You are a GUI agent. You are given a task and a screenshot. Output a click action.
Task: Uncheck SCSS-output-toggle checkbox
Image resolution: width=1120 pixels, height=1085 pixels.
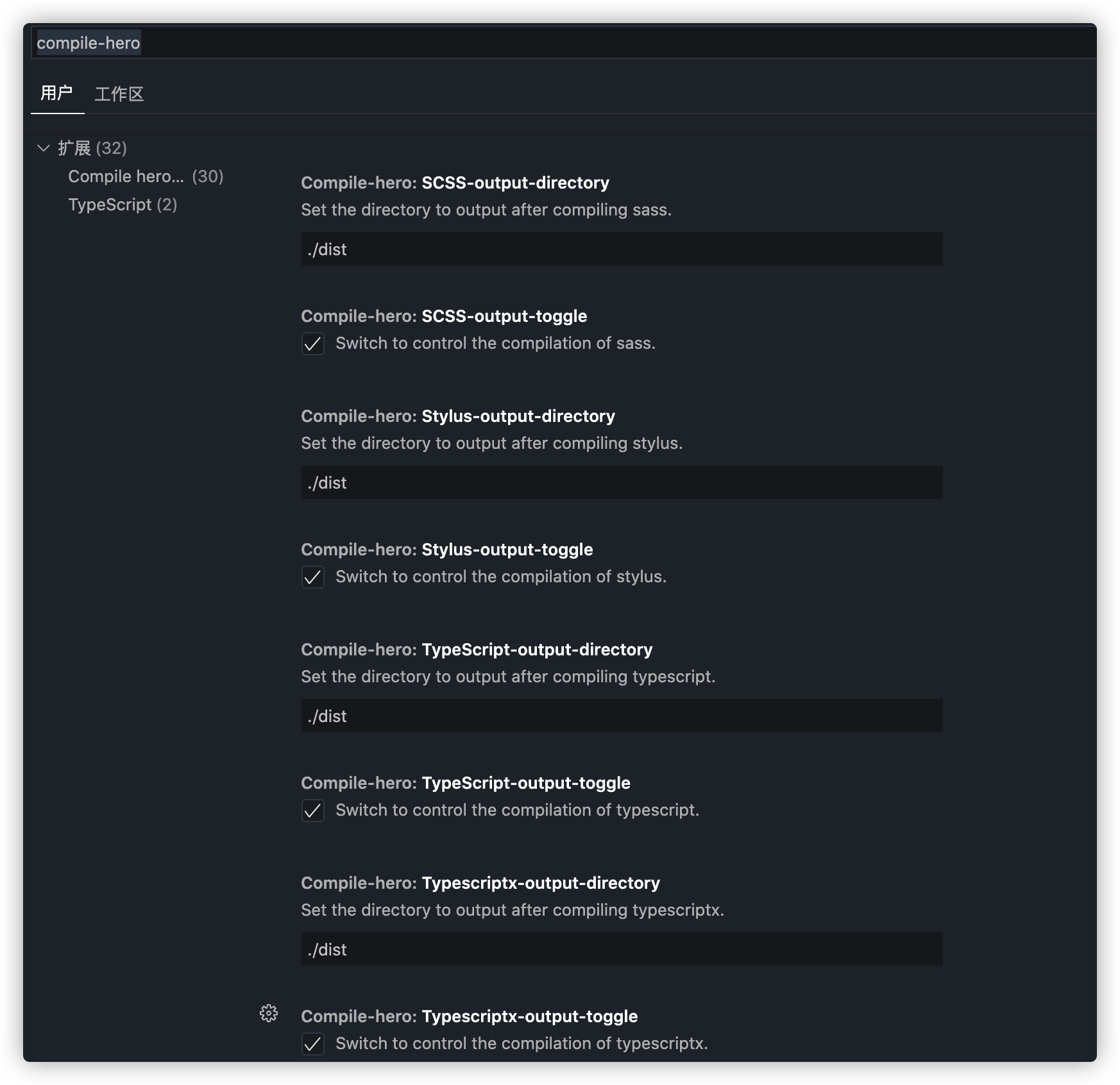point(313,344)
